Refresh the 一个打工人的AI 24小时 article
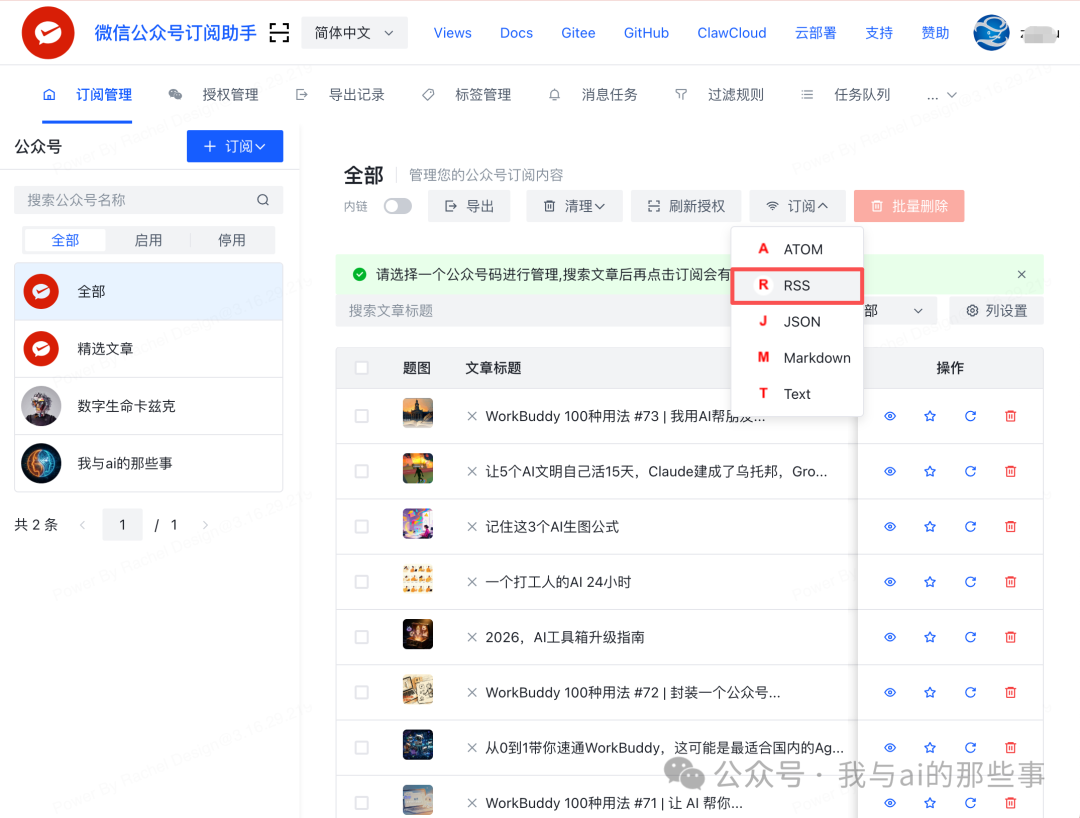This screenshot has height=818, width=1080. (970, 582)
